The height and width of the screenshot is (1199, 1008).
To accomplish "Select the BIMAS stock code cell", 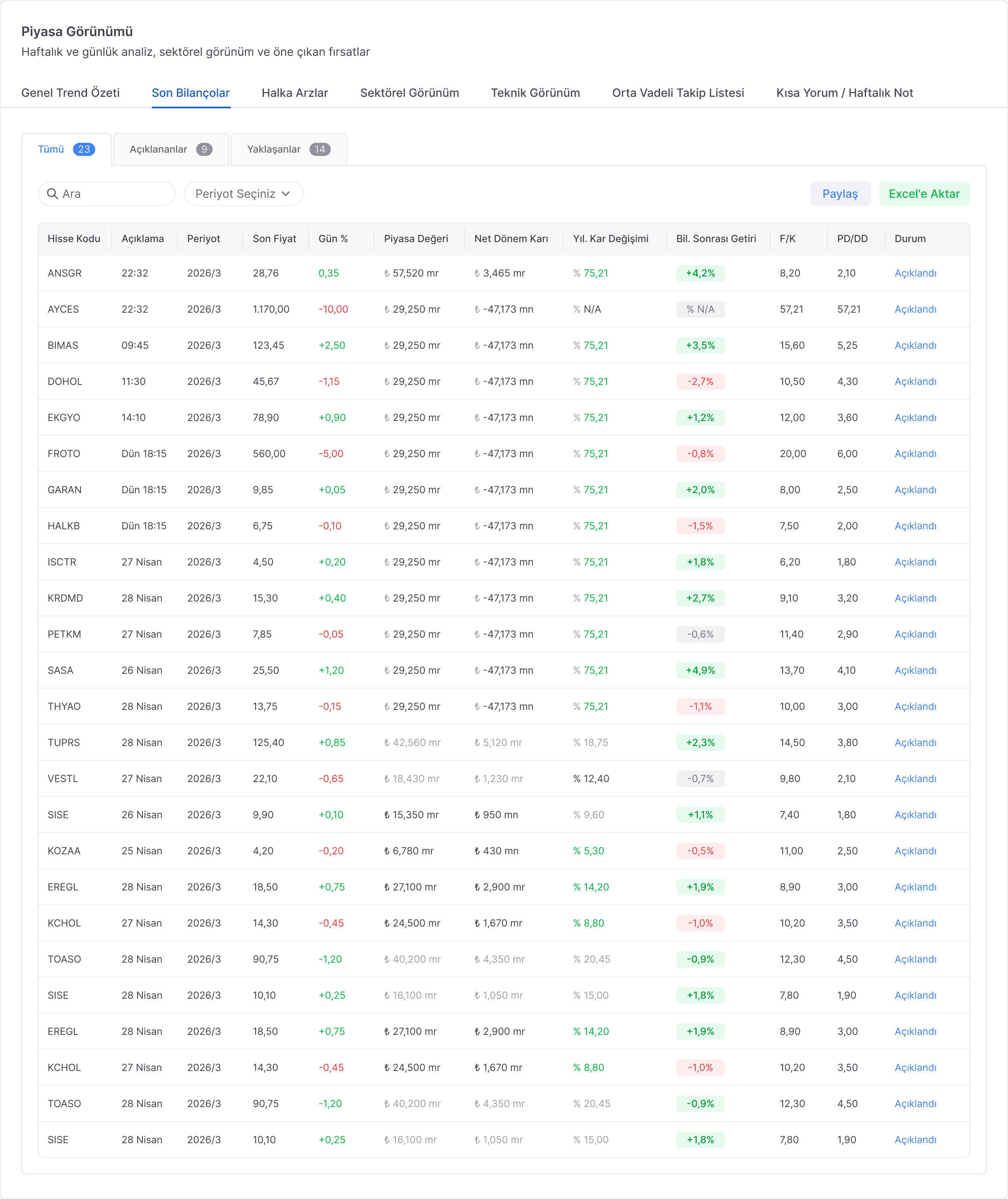I will (x=63, y=345).
